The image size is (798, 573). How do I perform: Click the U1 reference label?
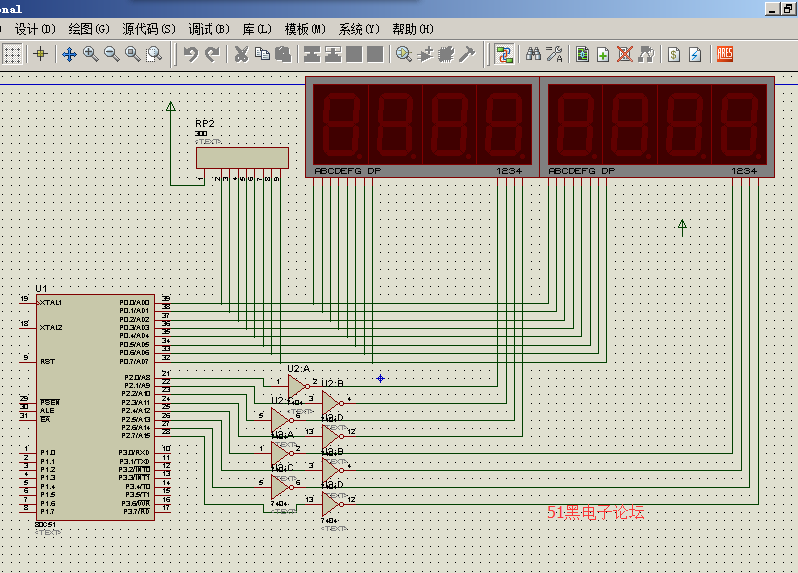(x=41, y=289)
